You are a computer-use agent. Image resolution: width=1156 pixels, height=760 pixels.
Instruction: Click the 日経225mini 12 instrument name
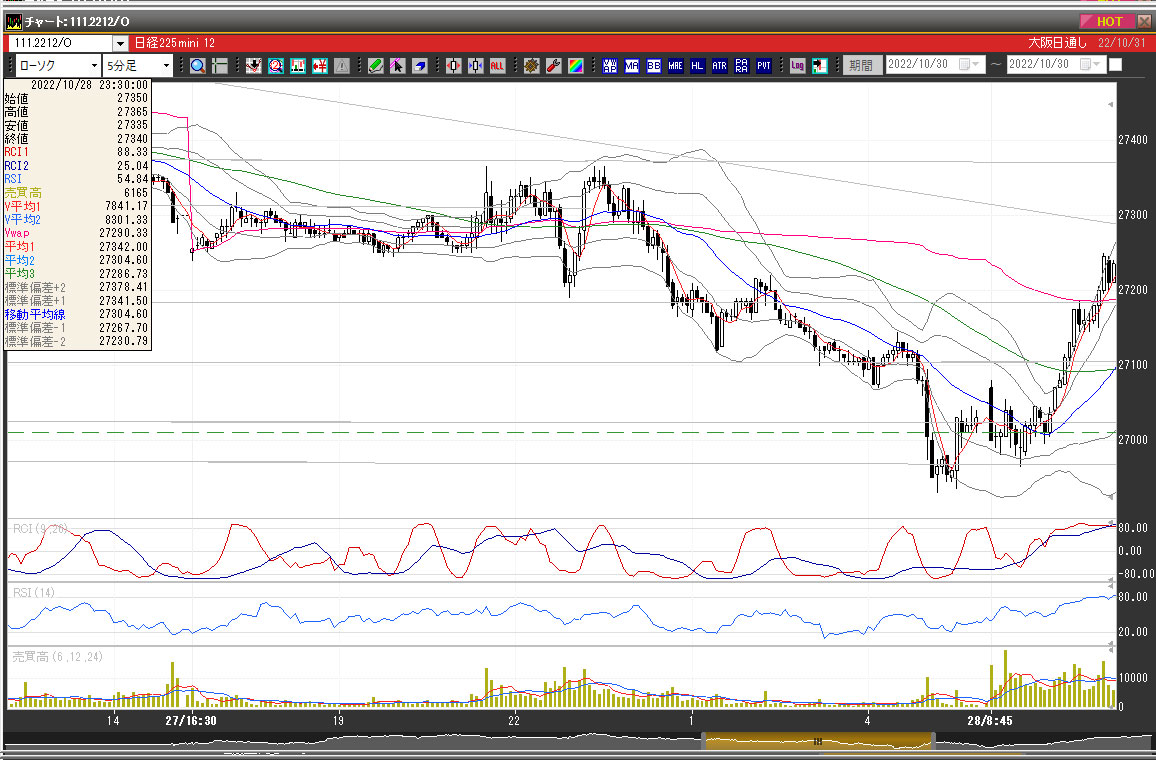(175, 43)
